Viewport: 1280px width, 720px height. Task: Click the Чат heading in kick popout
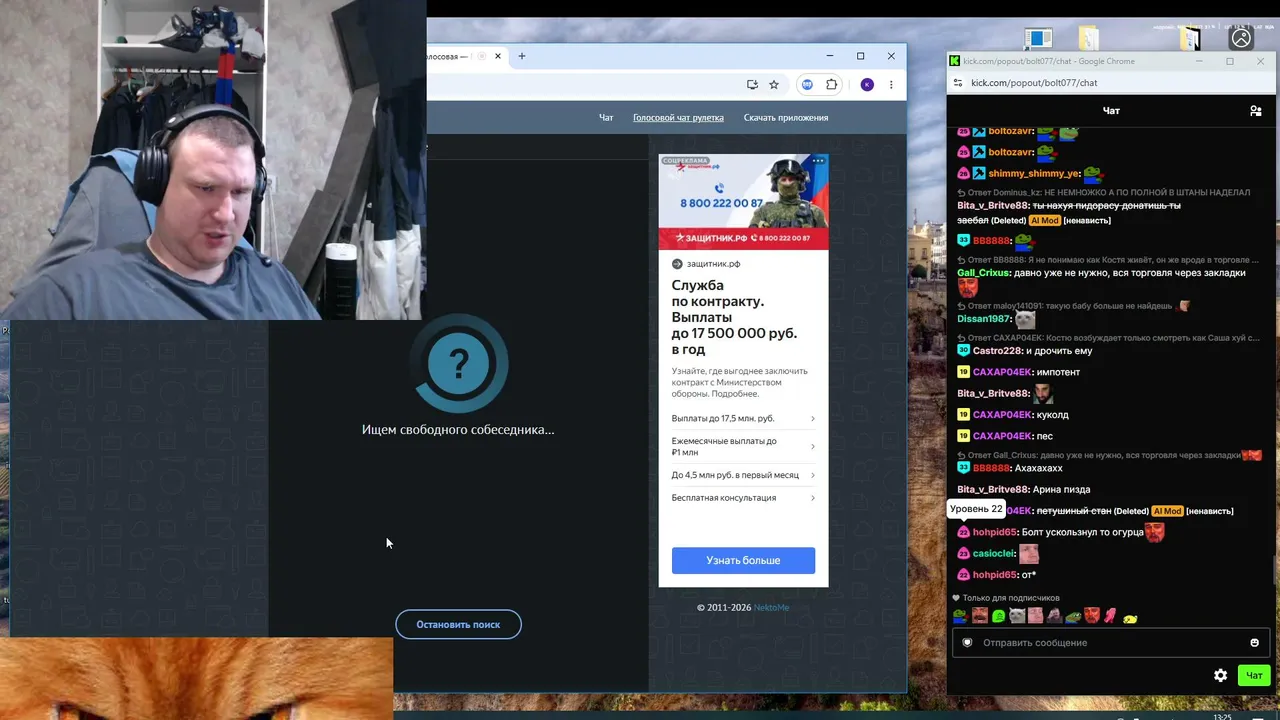(1111, 111)
